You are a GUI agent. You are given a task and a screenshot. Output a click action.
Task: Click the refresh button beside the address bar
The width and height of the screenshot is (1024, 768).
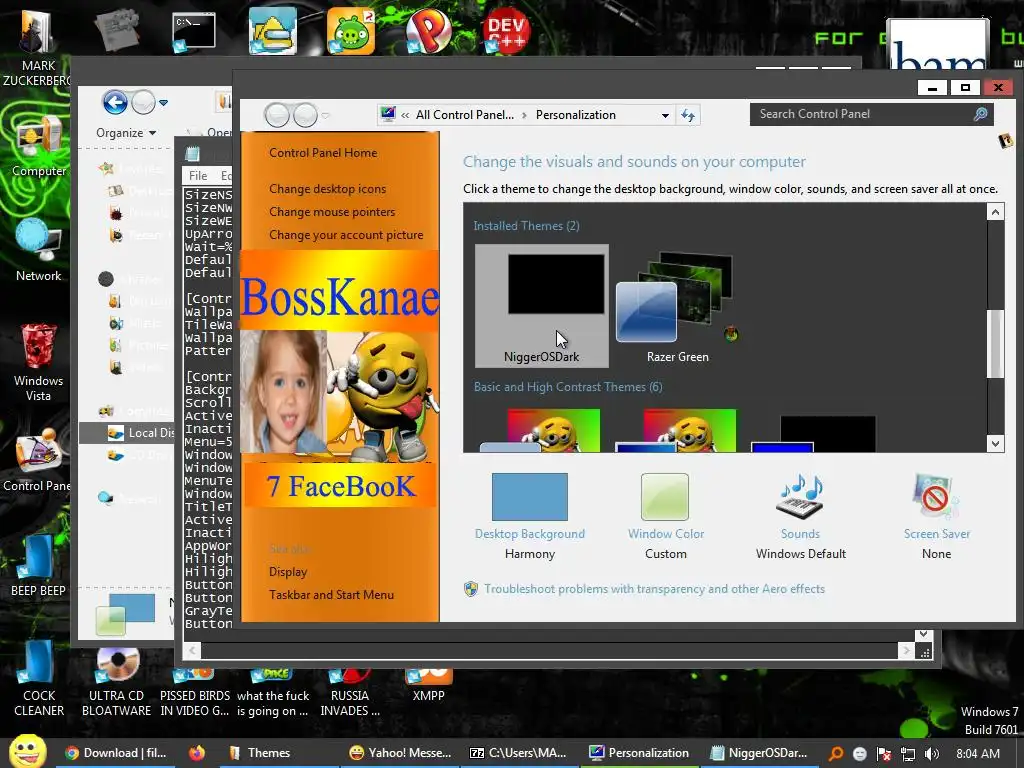pos(688,116)
